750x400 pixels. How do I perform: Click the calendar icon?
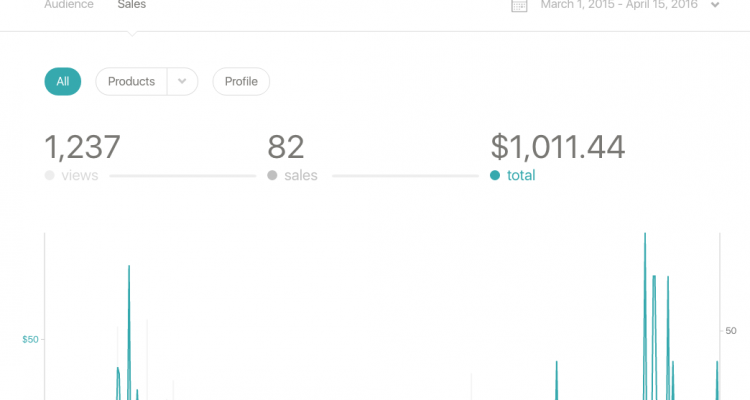pos(519,5)
